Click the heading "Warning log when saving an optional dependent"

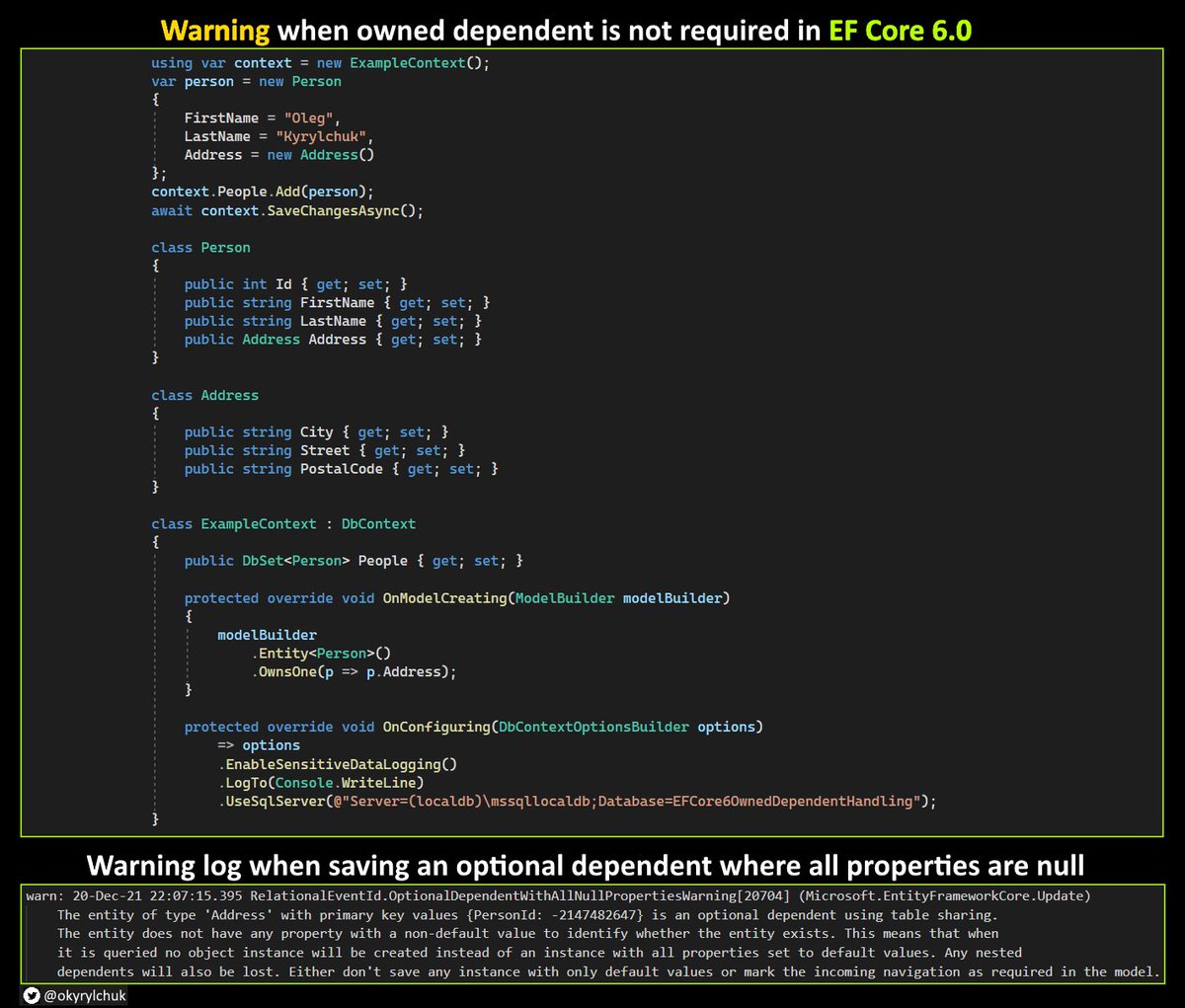tap(585, 866)
